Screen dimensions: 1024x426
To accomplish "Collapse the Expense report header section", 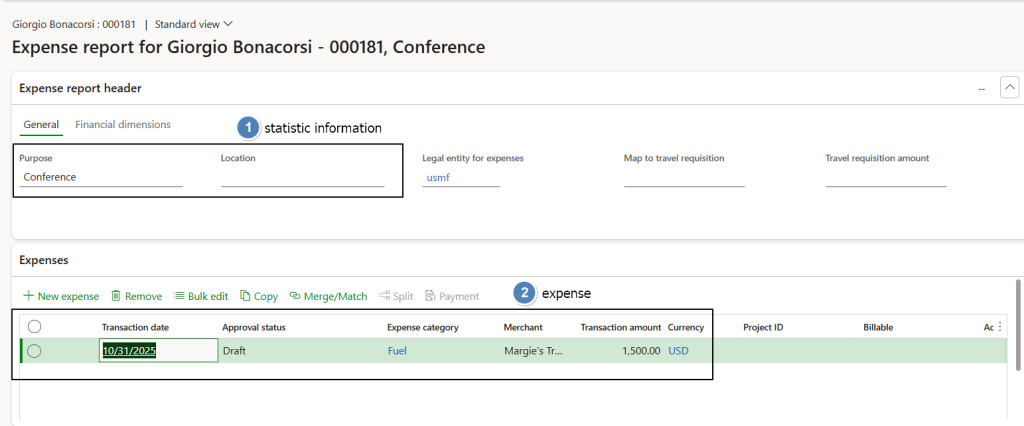I will click(1009, 88).
